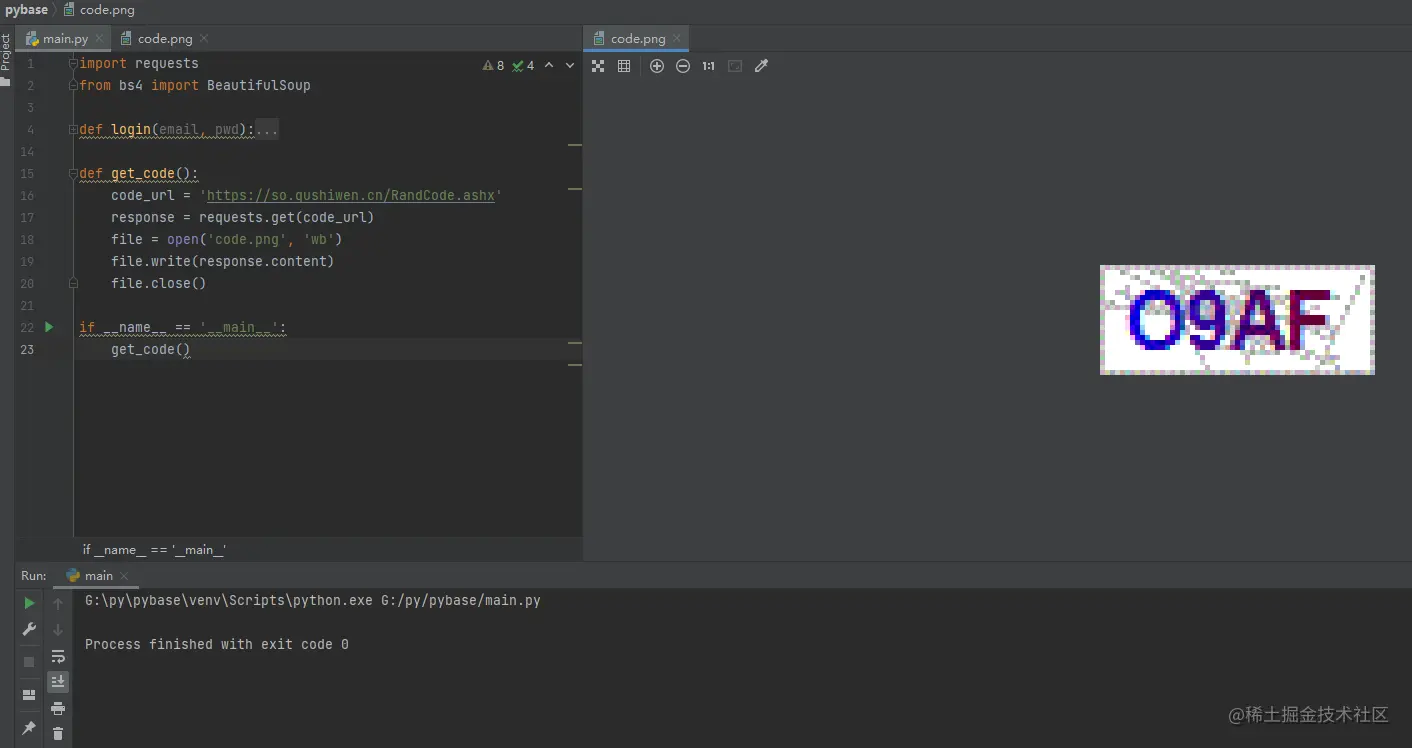Close the main run tab
This screenshot has height=748, width=1412.
pos(124,576)
